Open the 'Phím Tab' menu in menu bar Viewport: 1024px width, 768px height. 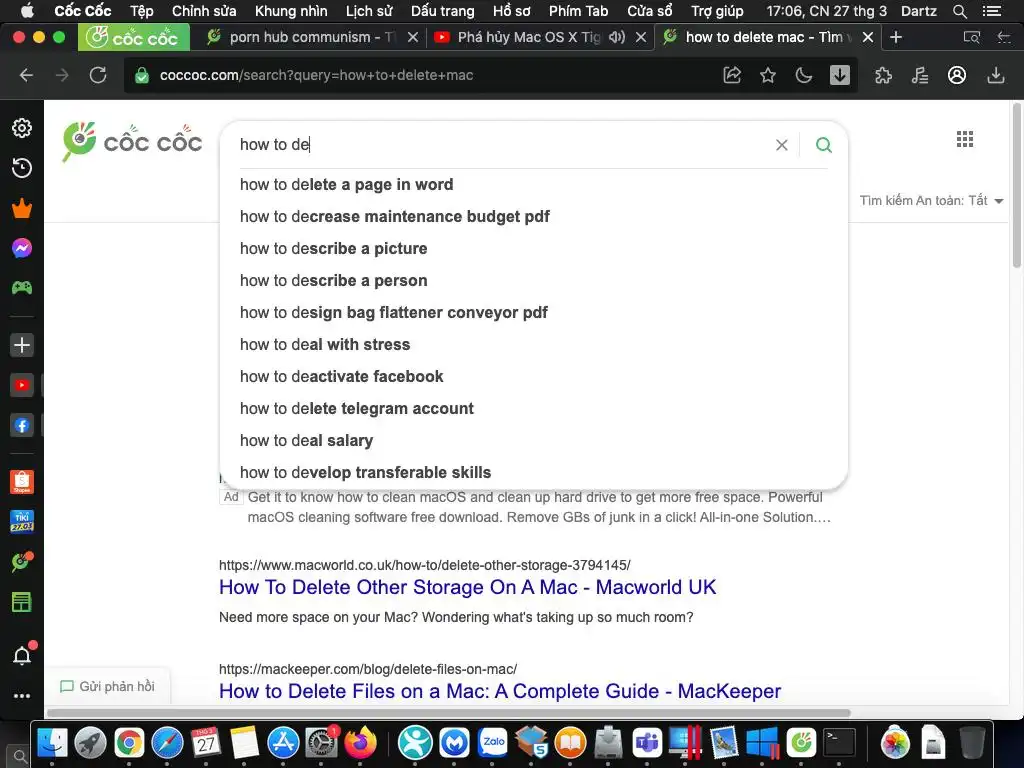[579, 11]
